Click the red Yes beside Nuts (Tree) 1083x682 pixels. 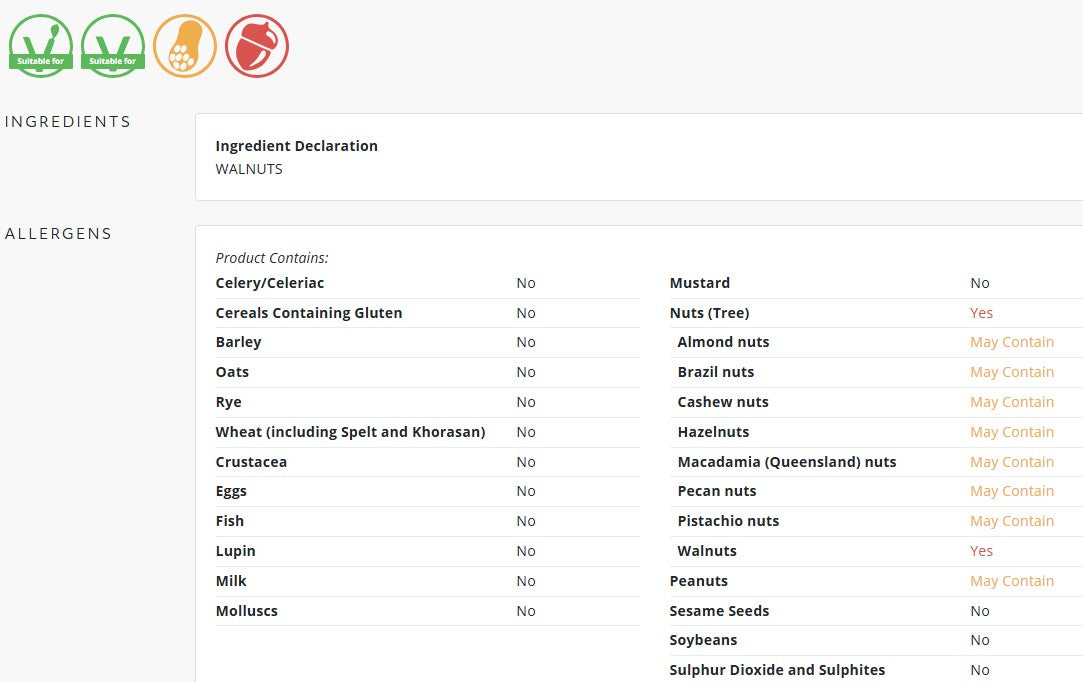pos(981,313)
